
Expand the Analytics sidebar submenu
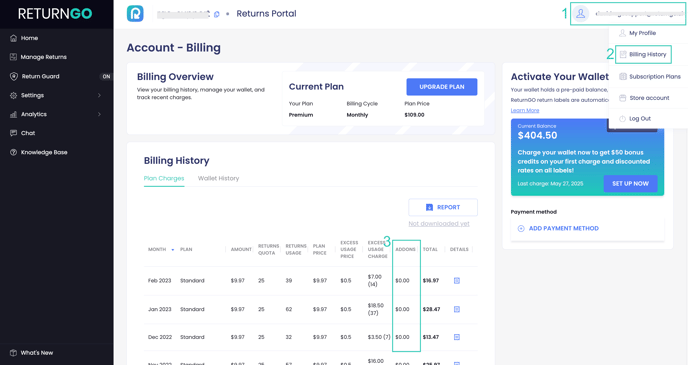coord(99,114)
